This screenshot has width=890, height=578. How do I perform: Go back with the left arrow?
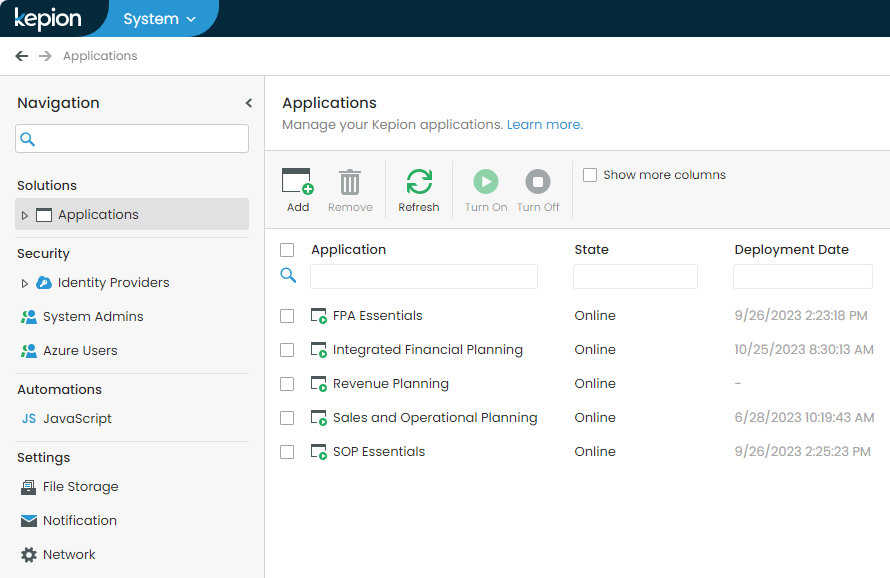(x=22, y=56)
